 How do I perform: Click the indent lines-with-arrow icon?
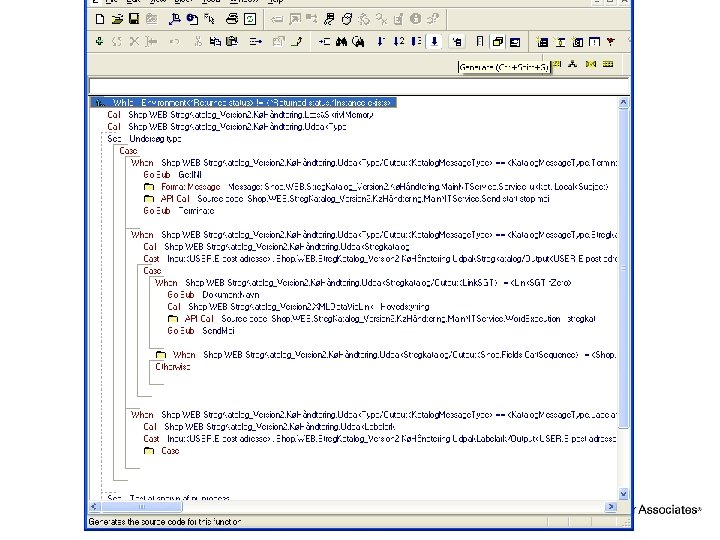coord(256,42)
